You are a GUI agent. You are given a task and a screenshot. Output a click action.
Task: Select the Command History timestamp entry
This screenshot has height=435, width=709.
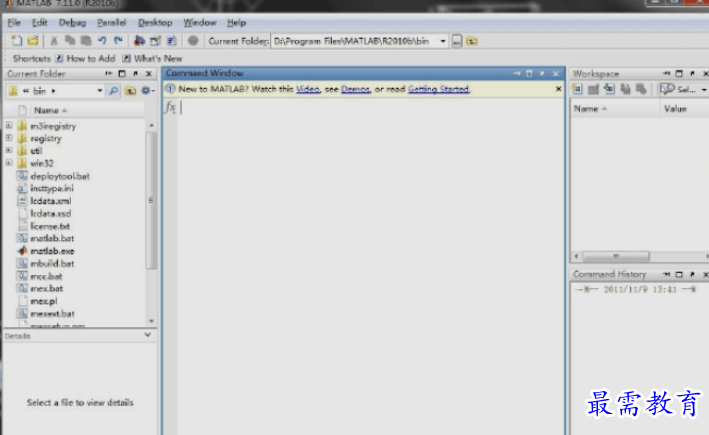tap(635, 289)
